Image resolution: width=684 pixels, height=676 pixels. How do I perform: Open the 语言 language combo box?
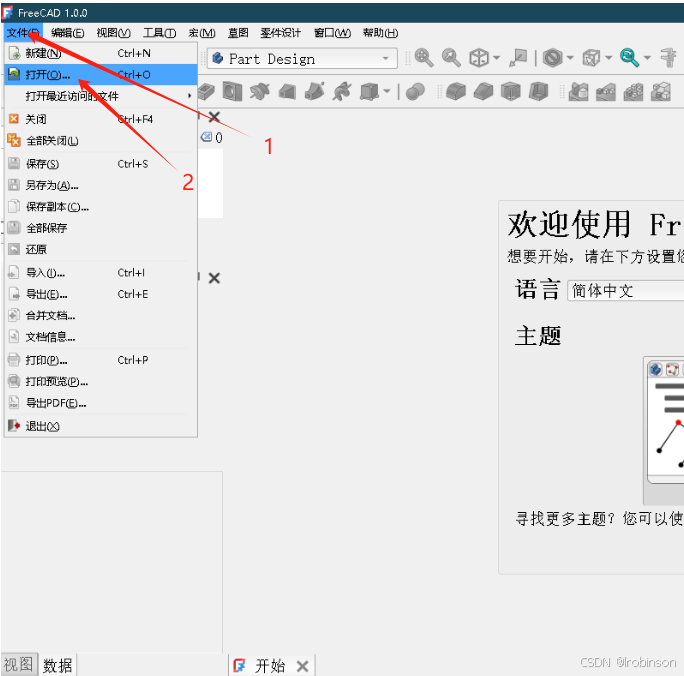tap(626, 290)
